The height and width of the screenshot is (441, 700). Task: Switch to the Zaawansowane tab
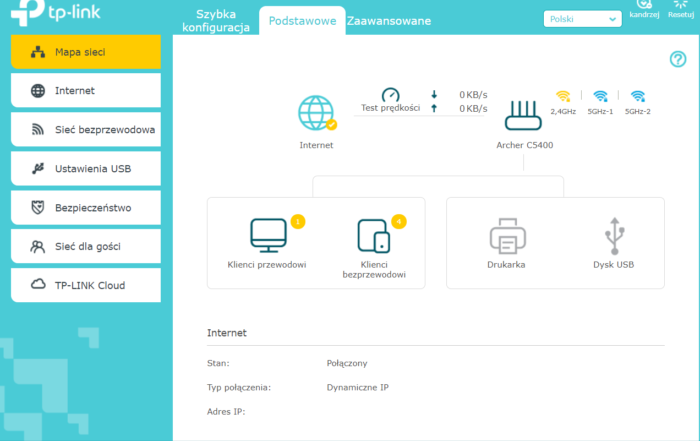point(389,21)
